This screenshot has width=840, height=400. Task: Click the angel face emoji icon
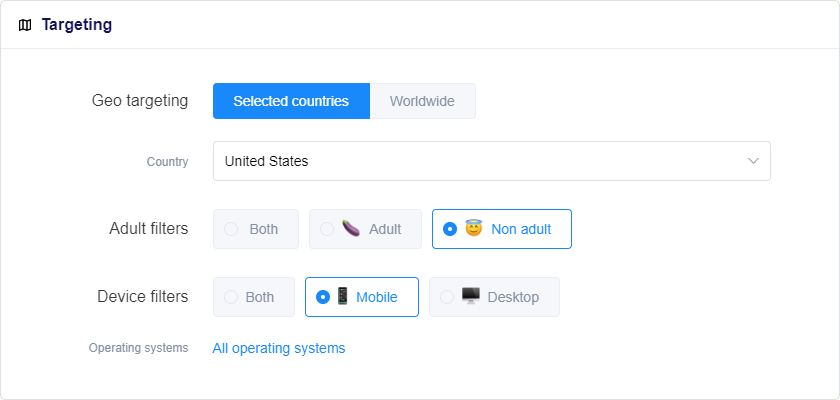pyautogui.click(x=474, y=228)
